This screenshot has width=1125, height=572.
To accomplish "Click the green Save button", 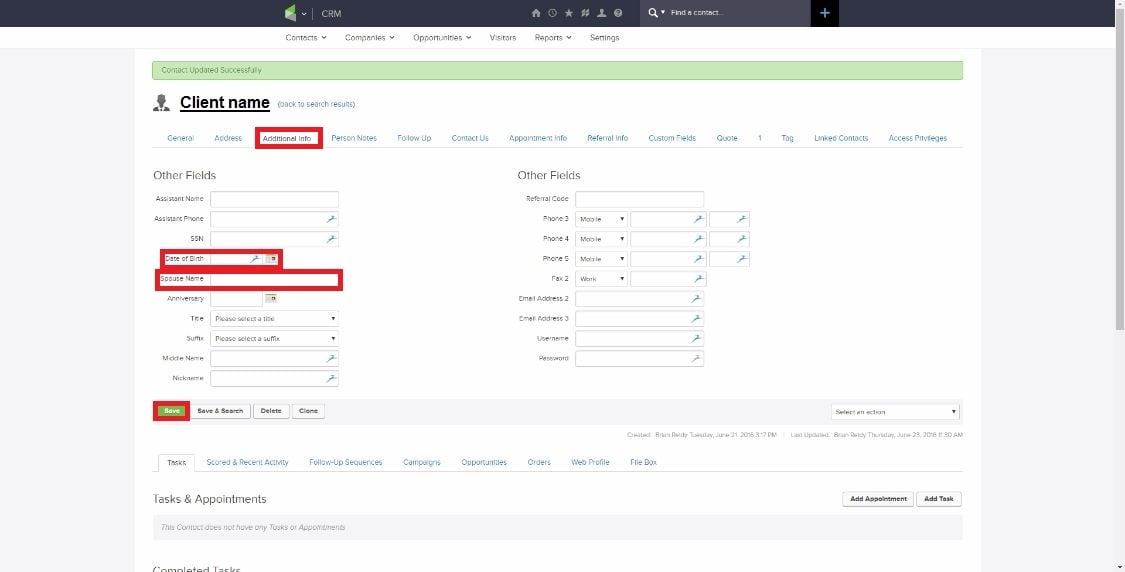I will (172, 411).
